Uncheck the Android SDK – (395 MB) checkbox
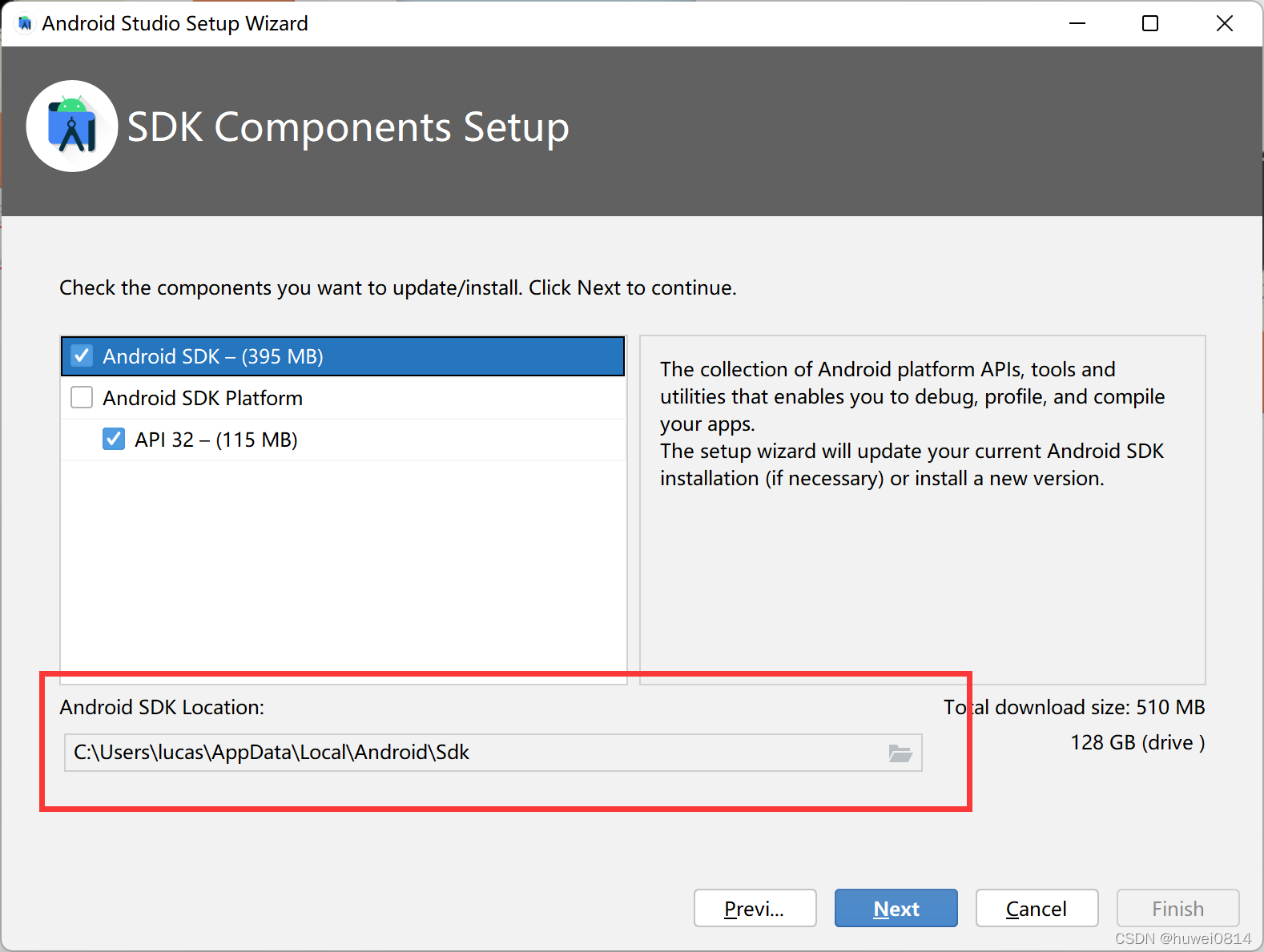This screenshot has width=1264, height=952. pos(82,355)
